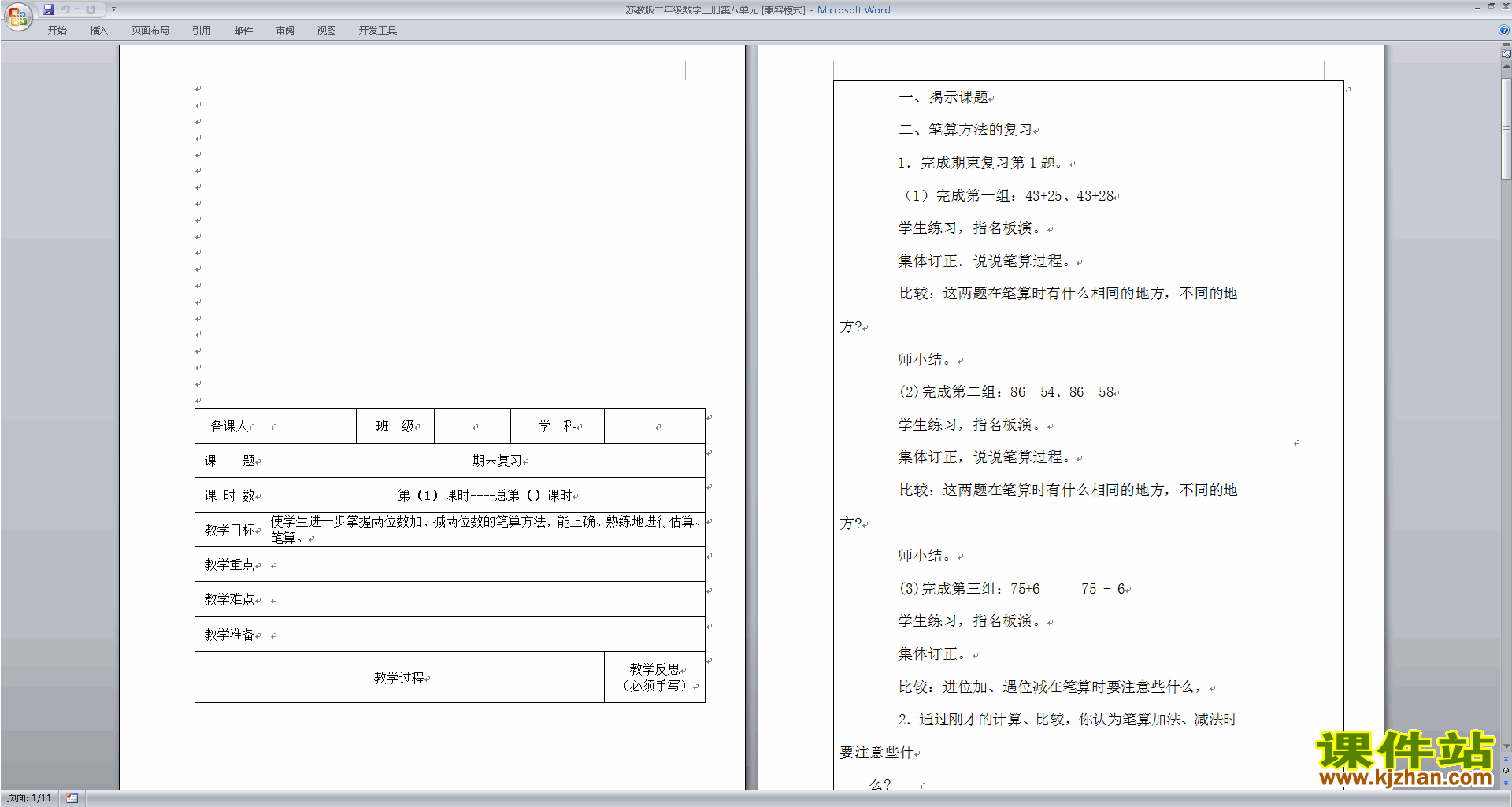This screenshot has height=807, width=1512.
Task: Click the line 比较：进位加、退位减在笔算时要注意些什么
Action: coord(1052,687)
